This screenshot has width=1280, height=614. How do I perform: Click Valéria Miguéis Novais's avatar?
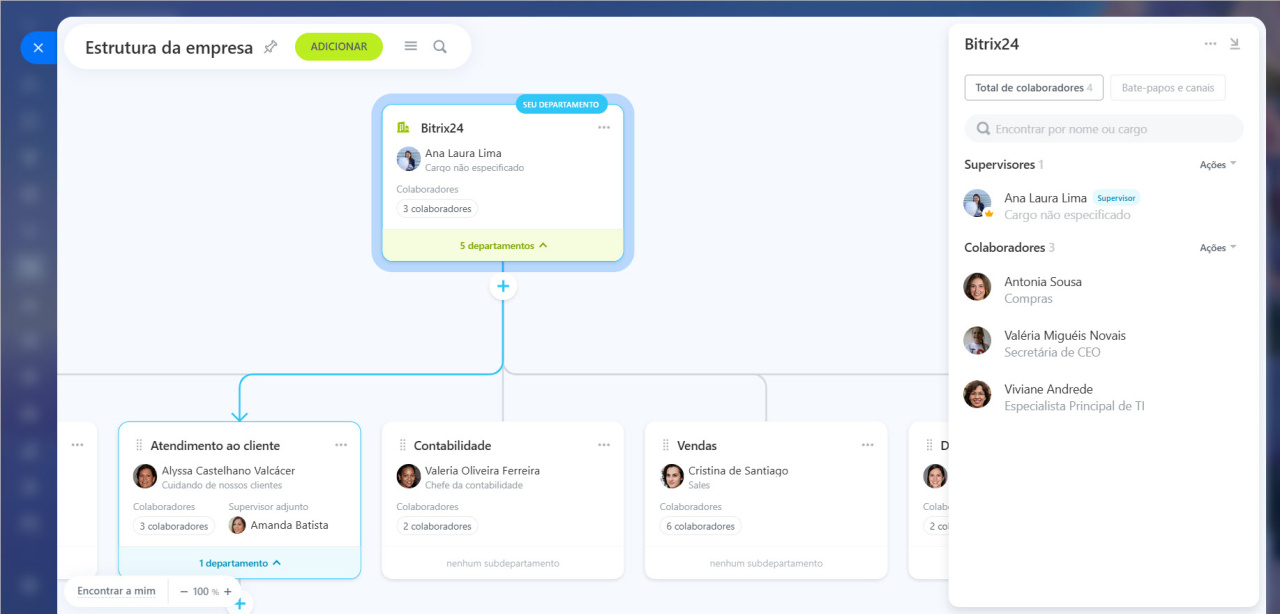coord(977,341)
